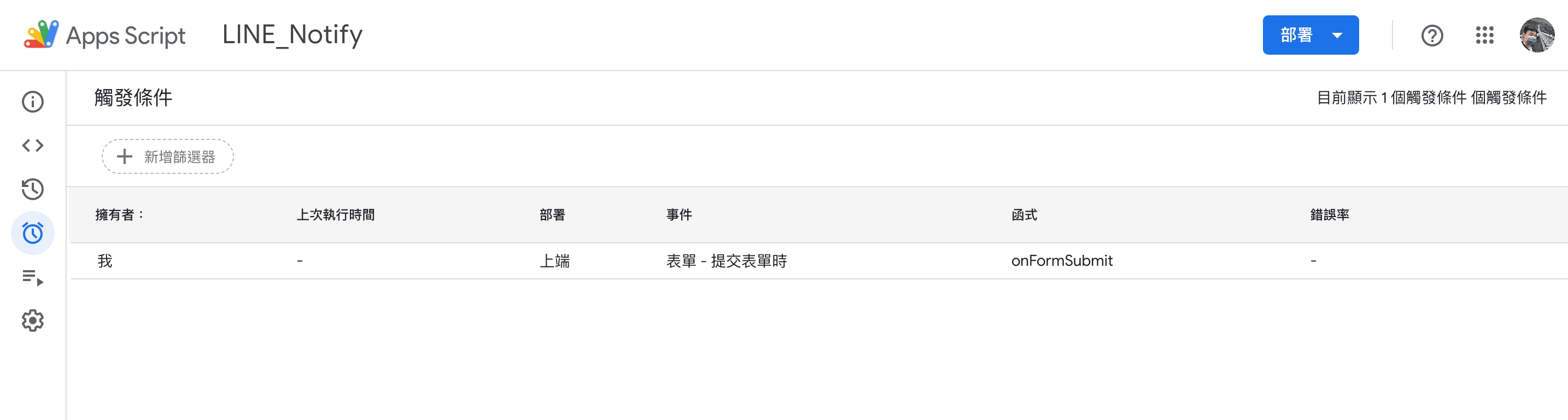Screen dimensions: 1568x420
Task: Click the 錯誤率 column header
Action: pyautogui.click(x=1330, y=215)
